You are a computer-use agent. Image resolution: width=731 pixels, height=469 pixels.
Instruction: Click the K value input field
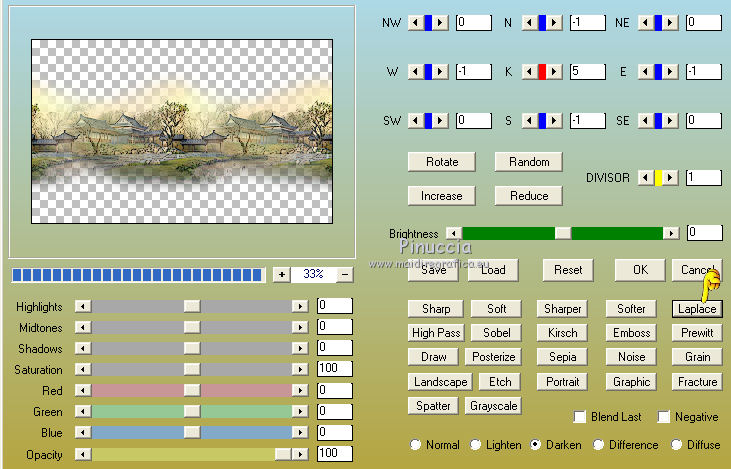[588, 71]
